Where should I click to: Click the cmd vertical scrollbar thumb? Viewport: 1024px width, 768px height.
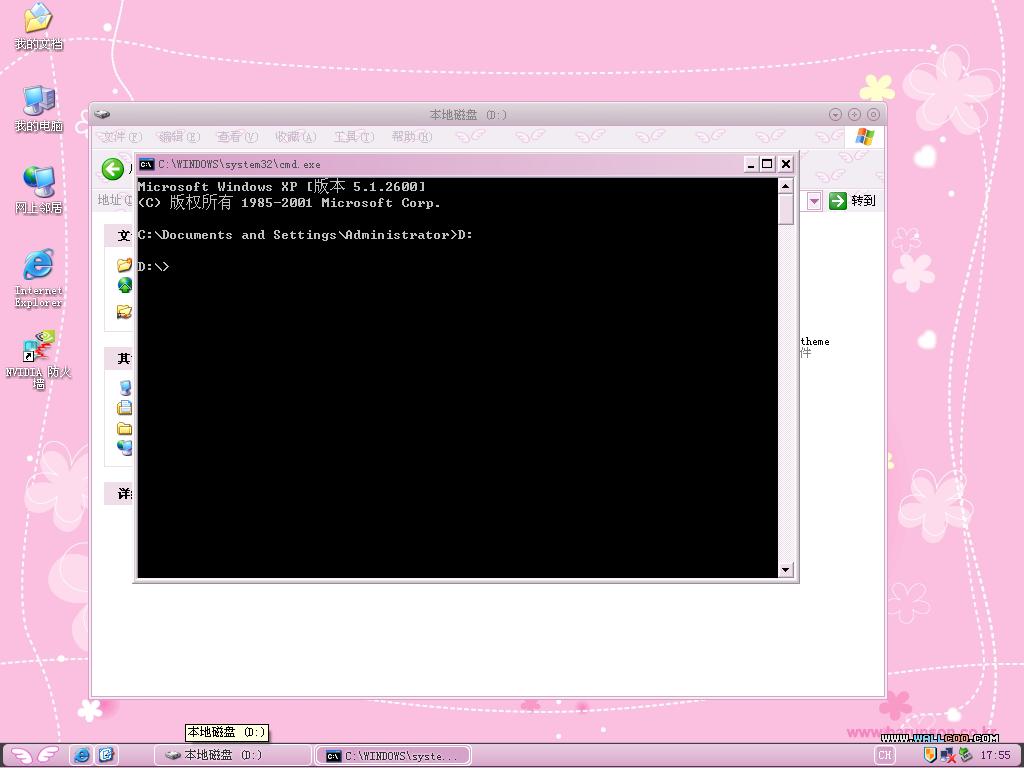click(786, 209)
